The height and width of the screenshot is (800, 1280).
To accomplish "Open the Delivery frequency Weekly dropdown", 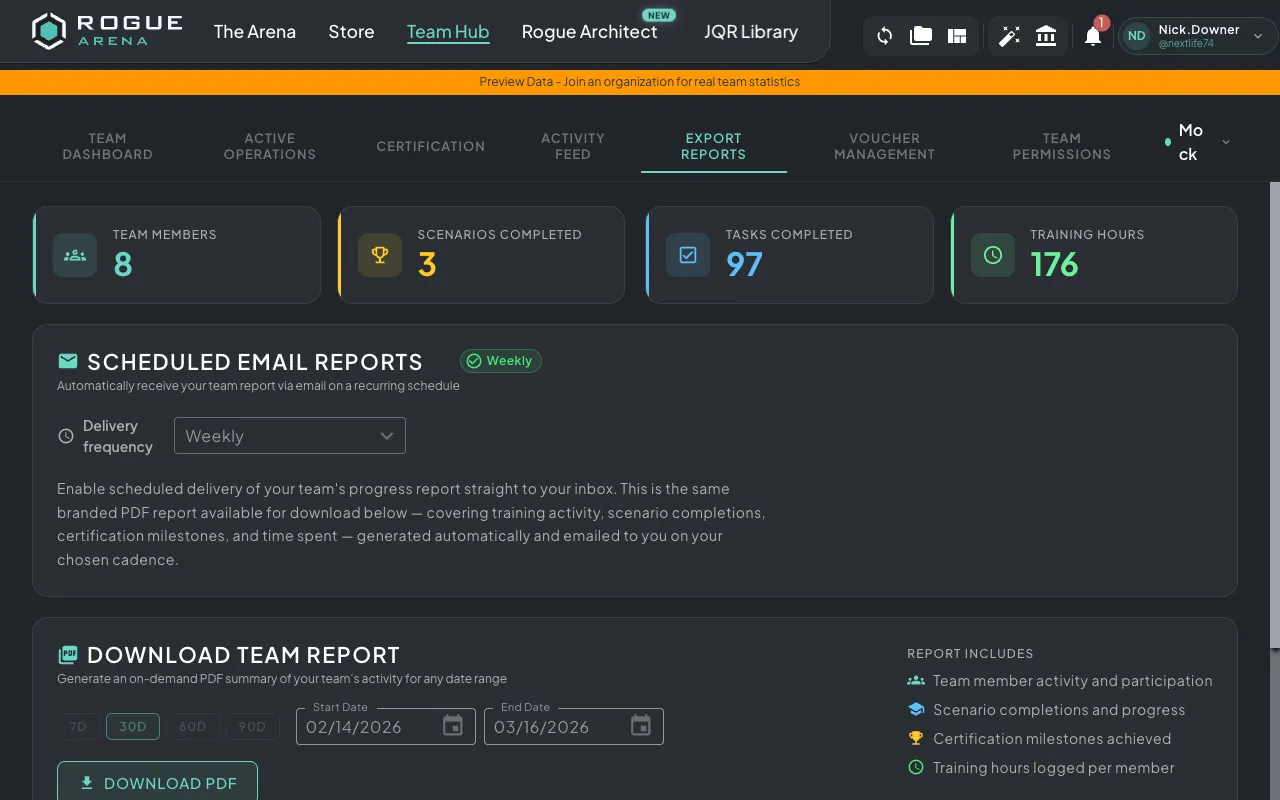I will pyautogui.click(x=289, y=435).
